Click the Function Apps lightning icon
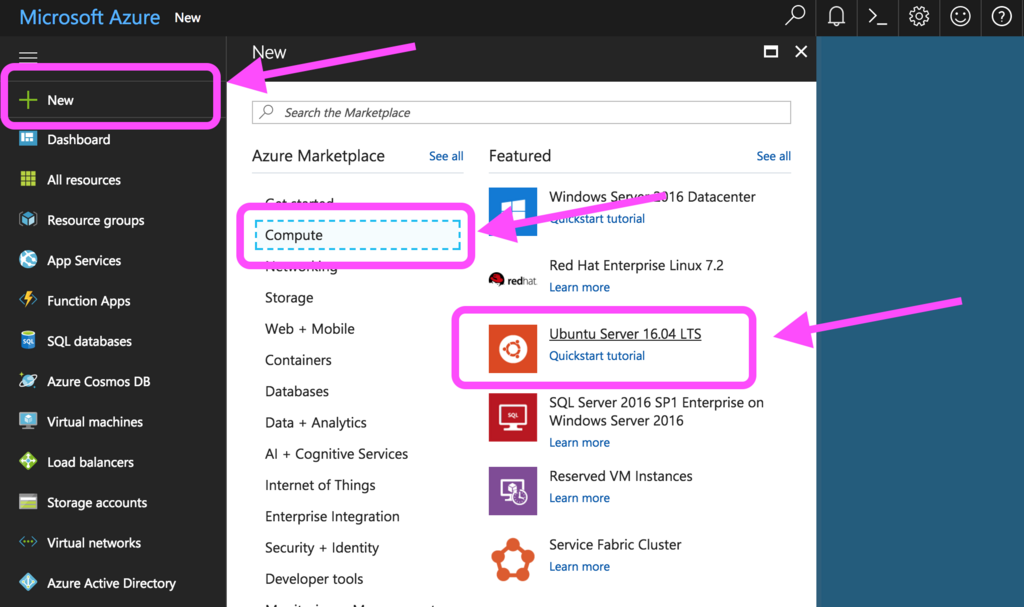The width and height of the screenshot is (1024, 607). pos(28,300)
